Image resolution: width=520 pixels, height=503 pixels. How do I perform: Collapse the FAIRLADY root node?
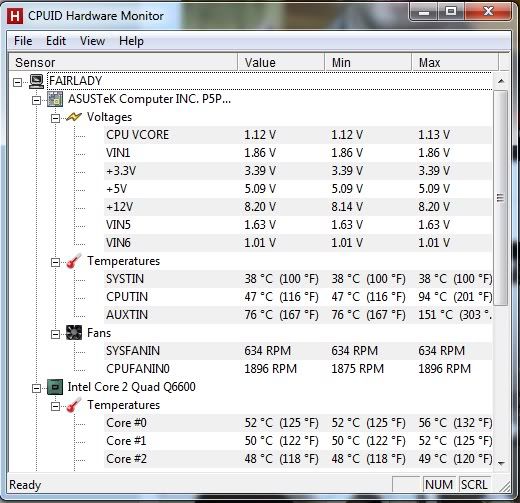coord(17,82)
